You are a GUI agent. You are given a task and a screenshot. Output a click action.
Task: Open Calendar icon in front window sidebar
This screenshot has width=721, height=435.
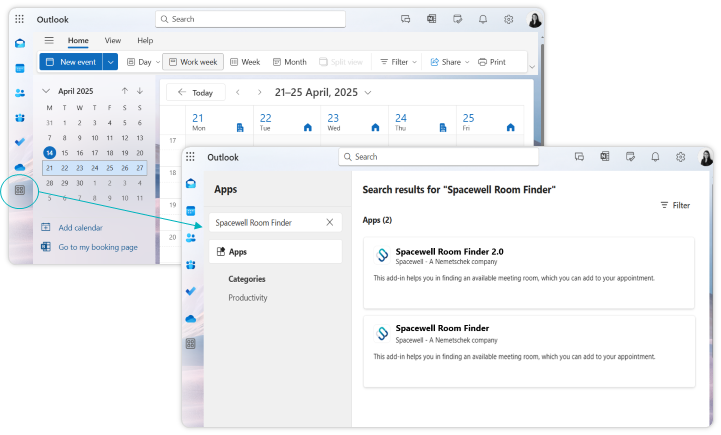pos(191,211)
